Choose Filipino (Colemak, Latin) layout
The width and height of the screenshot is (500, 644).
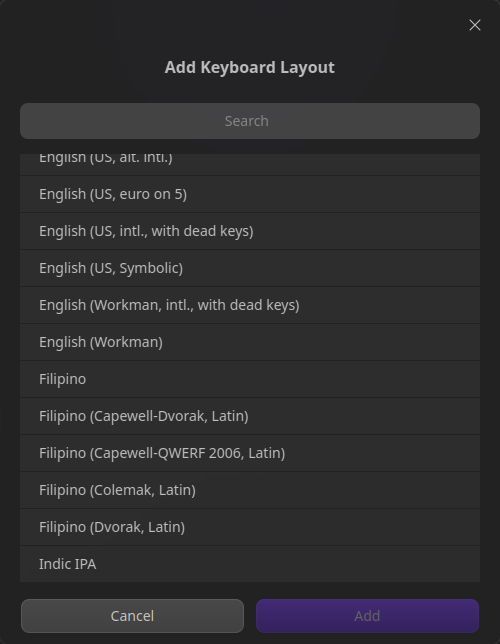250,490
